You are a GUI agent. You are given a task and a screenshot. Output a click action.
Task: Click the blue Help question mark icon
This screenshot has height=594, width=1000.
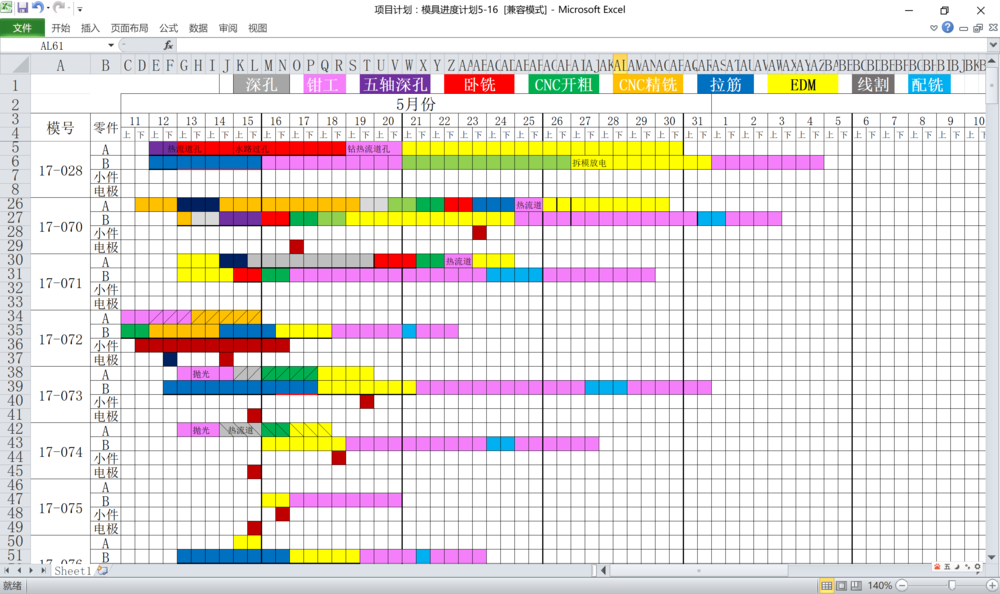pyautogui.click(x=948, y=27)
